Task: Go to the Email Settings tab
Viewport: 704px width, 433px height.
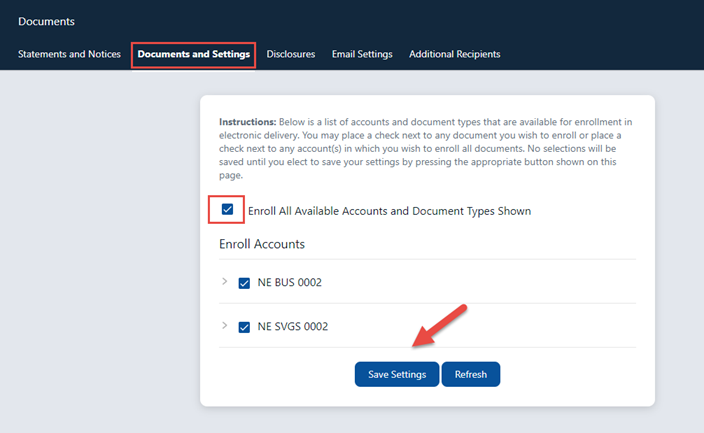Action: (x=362, y=54)
